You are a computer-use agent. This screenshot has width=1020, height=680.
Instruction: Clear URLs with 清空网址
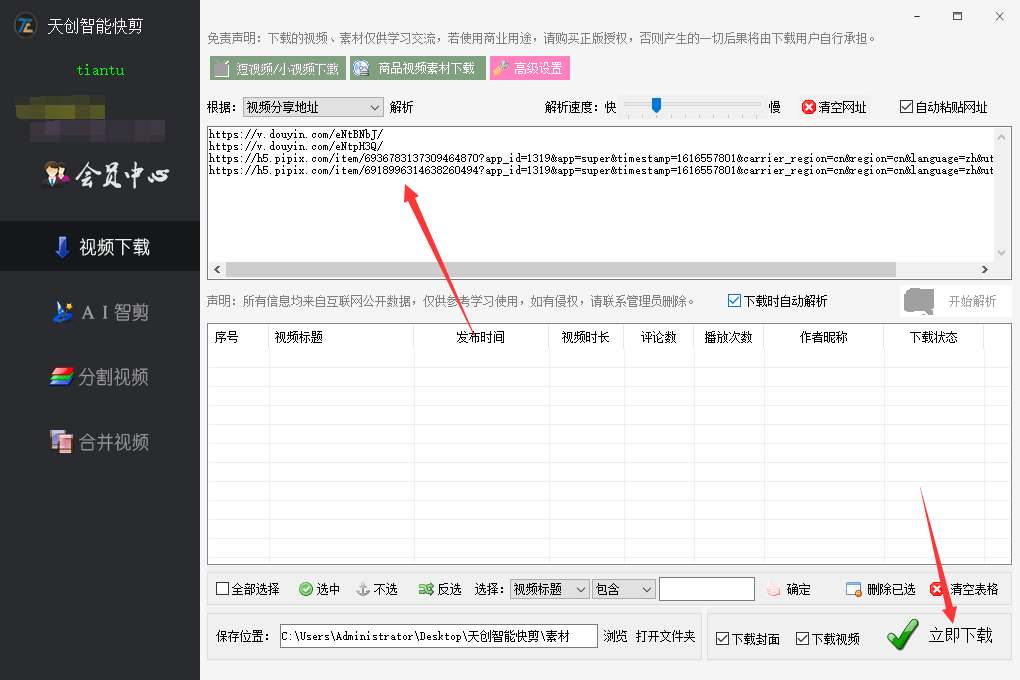834,107
